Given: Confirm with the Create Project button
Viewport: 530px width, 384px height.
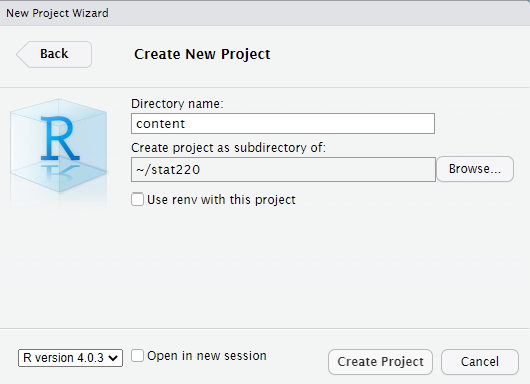Looking at the screenshot, I should (x=380, y=362).
